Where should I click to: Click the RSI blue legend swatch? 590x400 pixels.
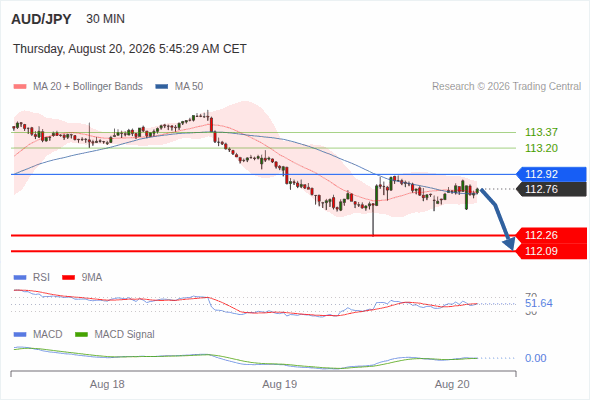coord(20,278)
